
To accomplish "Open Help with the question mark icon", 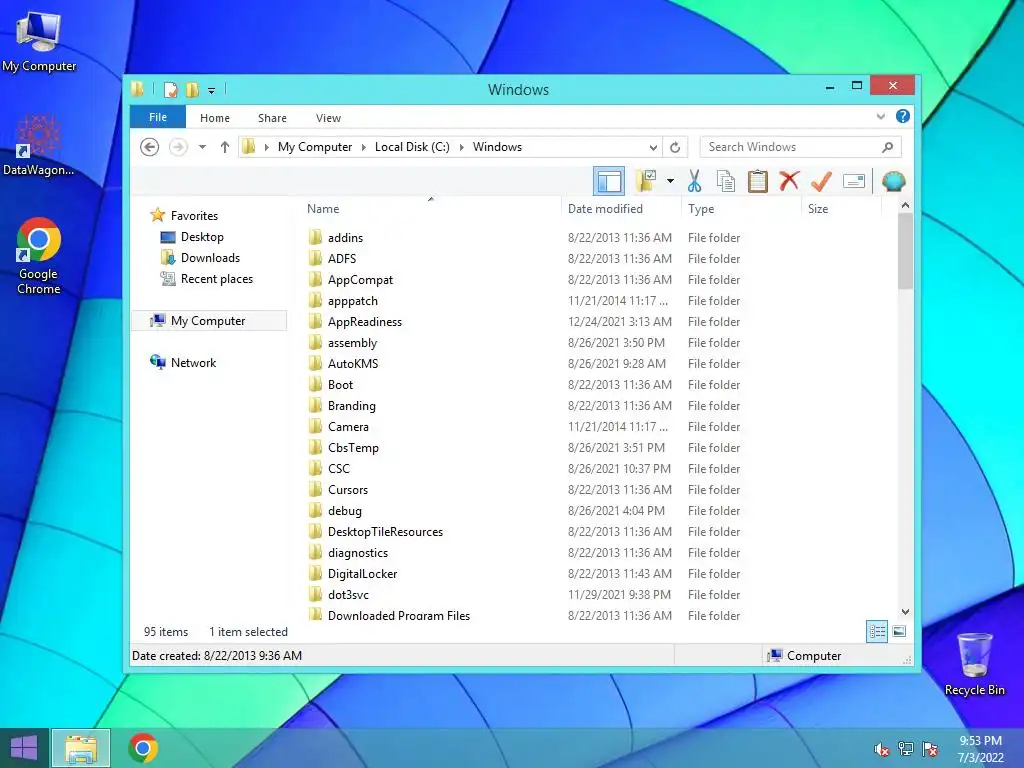I will (903, 116).
